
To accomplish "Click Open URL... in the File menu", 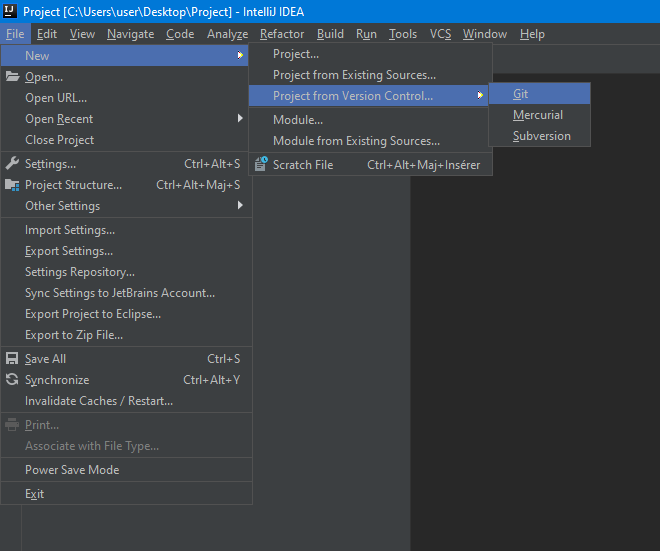I will [126, 98].
